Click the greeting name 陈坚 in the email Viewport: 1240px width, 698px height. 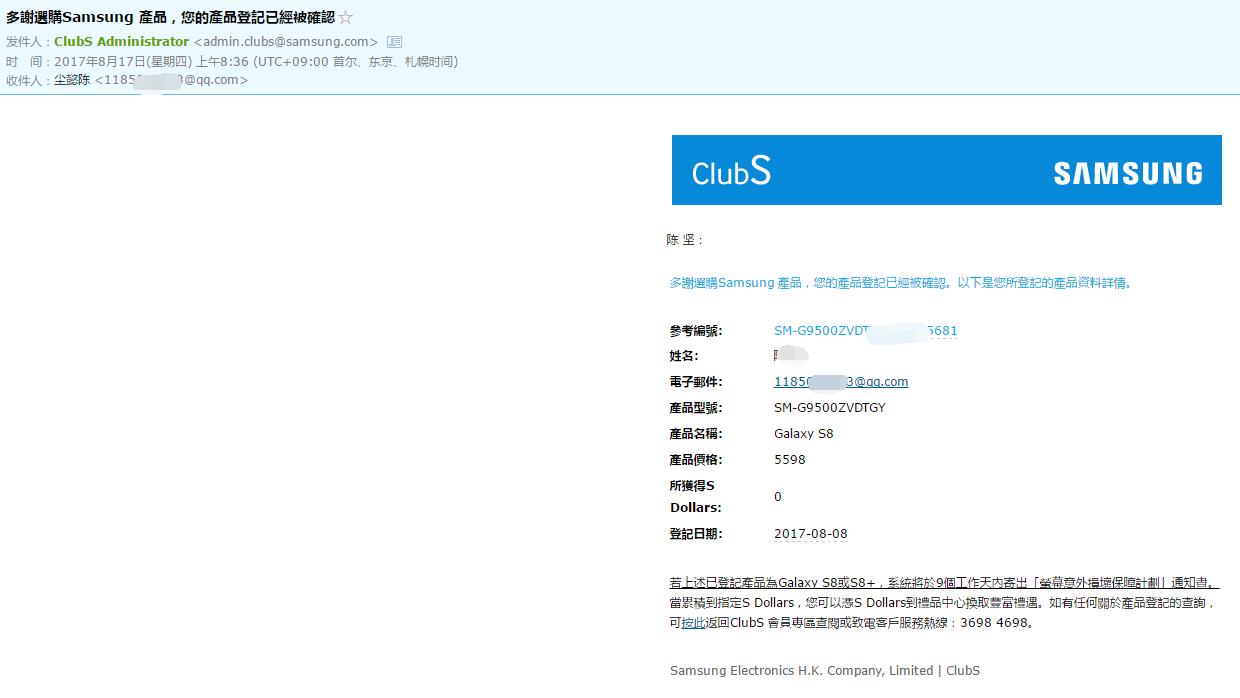tap(682, 240)
